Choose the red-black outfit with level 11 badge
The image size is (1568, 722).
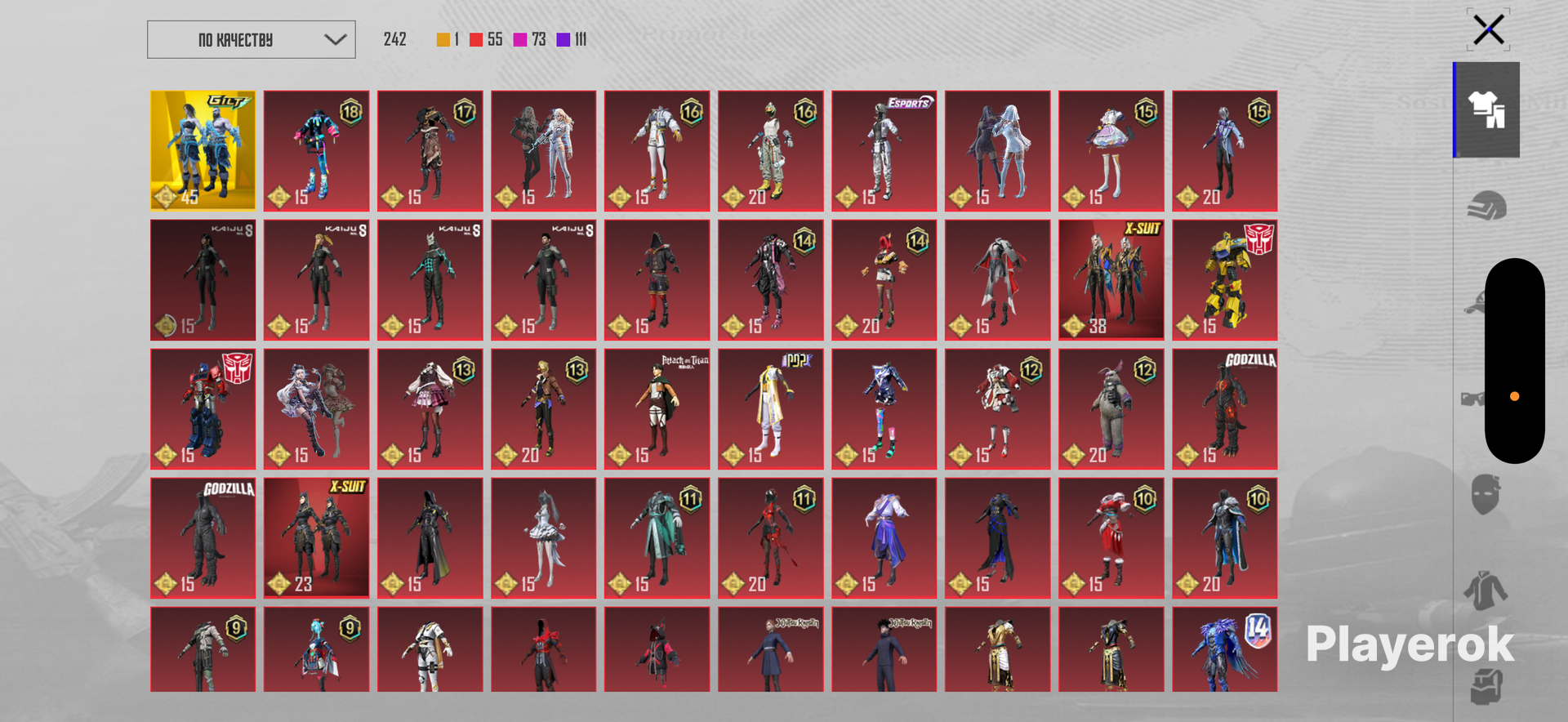click(x=770, y=538)
